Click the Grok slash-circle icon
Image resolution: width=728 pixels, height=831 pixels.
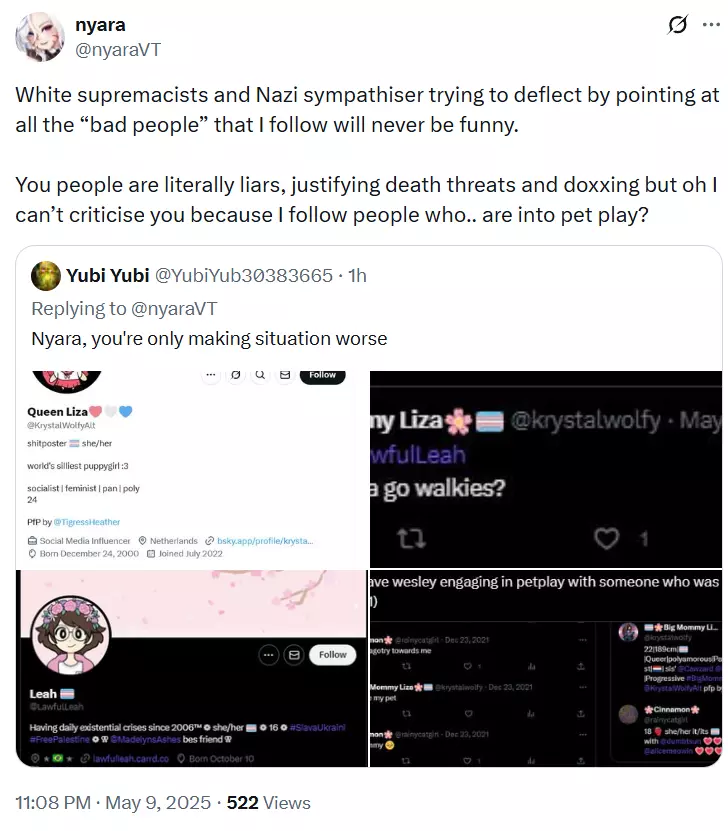(x=677, y=24)
